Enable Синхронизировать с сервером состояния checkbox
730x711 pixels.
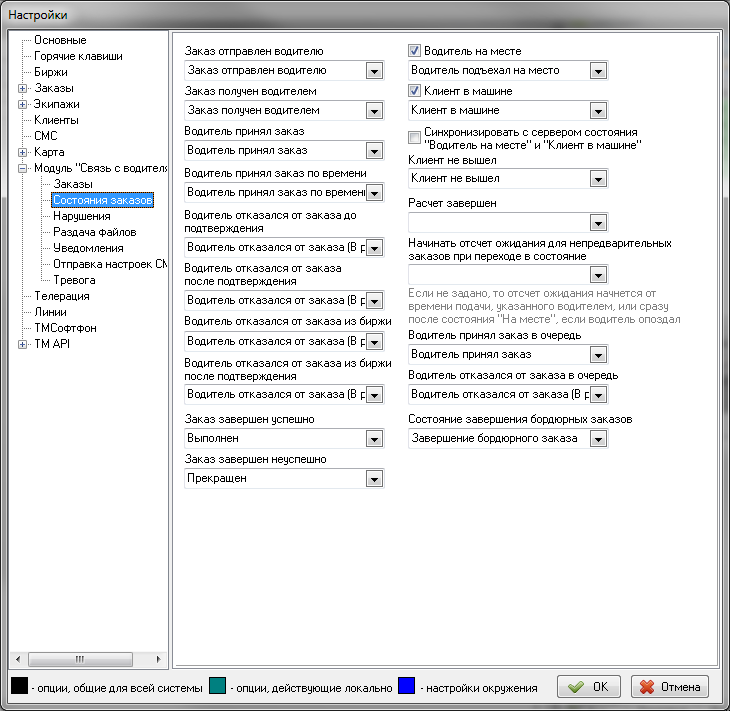coord(415,137)
